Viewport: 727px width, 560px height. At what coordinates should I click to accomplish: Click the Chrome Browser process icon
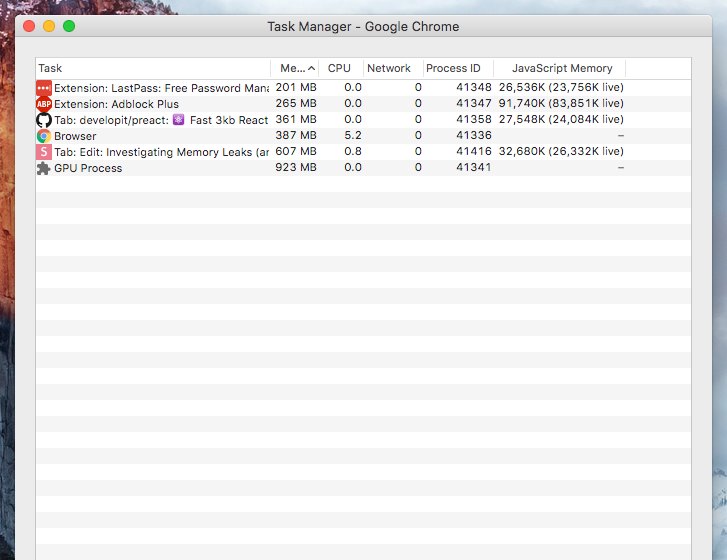[x=44, y=136]
